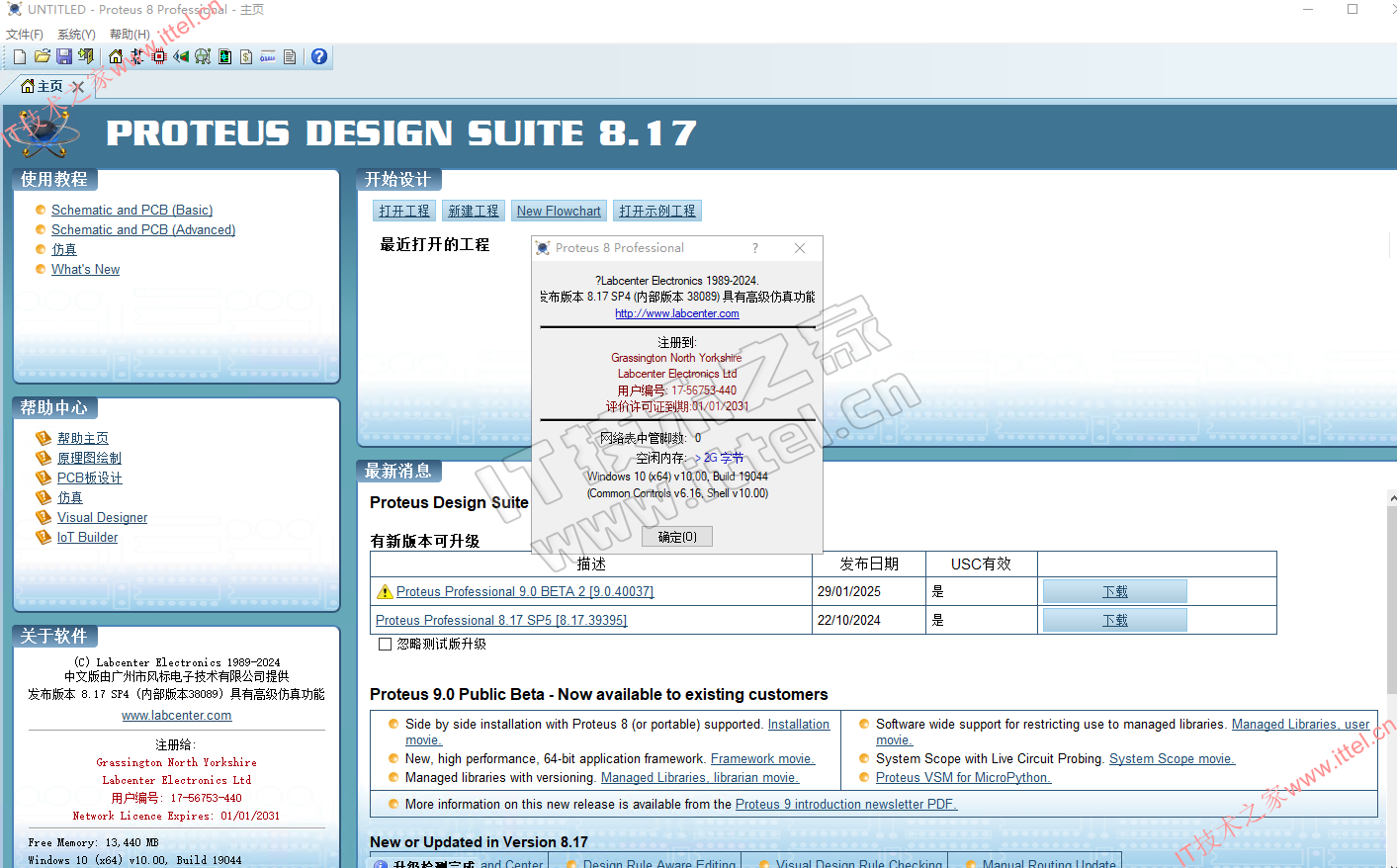
Task: Open the 帮助(H) menu
Action: click(130, 34)
